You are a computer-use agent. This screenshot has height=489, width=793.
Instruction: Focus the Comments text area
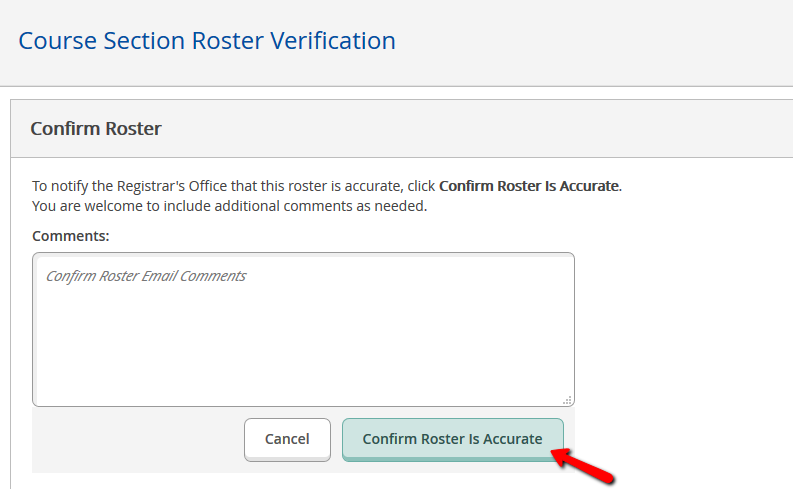[303, 329]
